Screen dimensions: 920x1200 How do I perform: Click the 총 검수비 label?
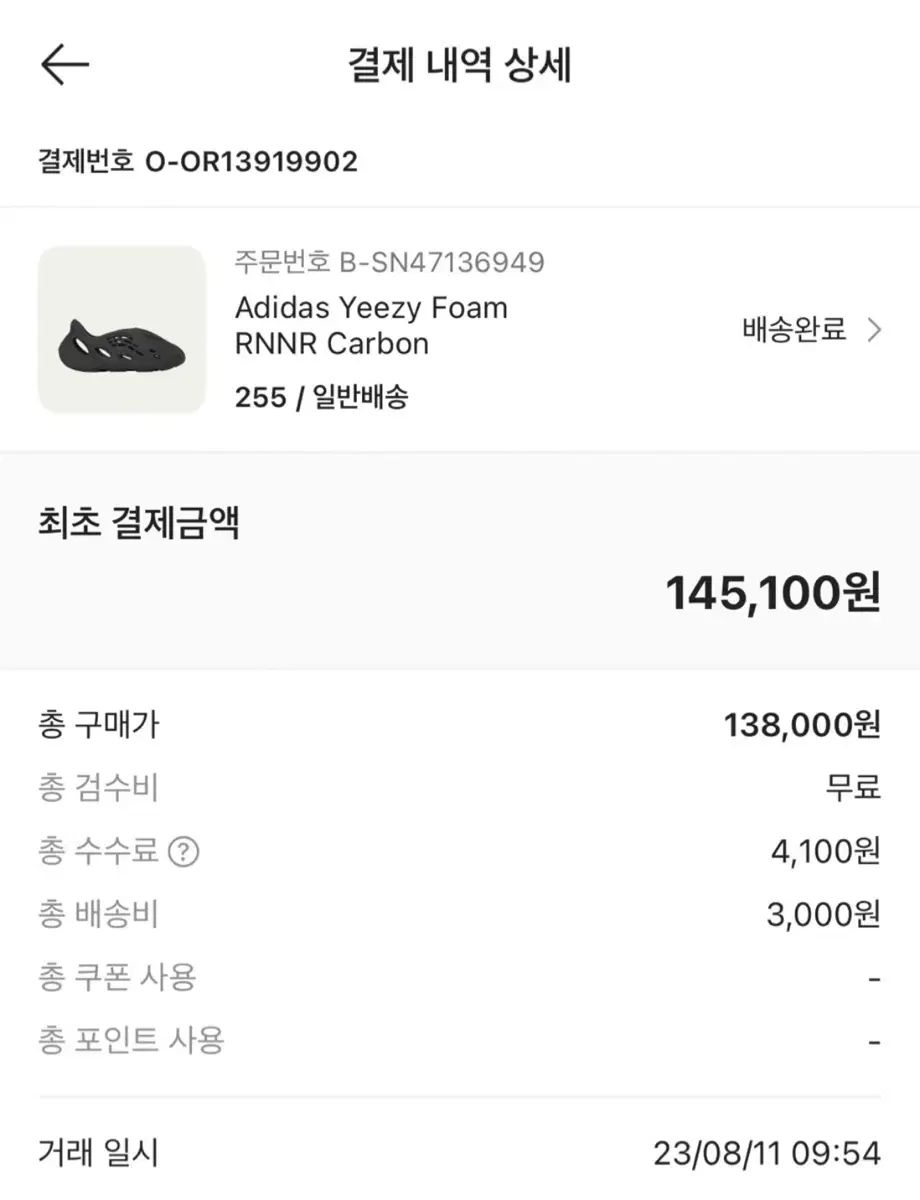coord(98,789)
